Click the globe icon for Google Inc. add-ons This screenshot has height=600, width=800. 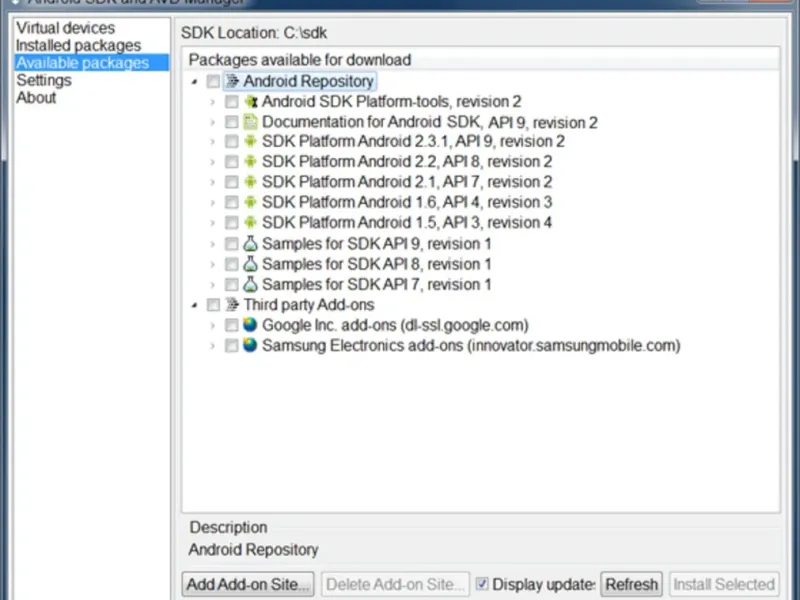250,325
